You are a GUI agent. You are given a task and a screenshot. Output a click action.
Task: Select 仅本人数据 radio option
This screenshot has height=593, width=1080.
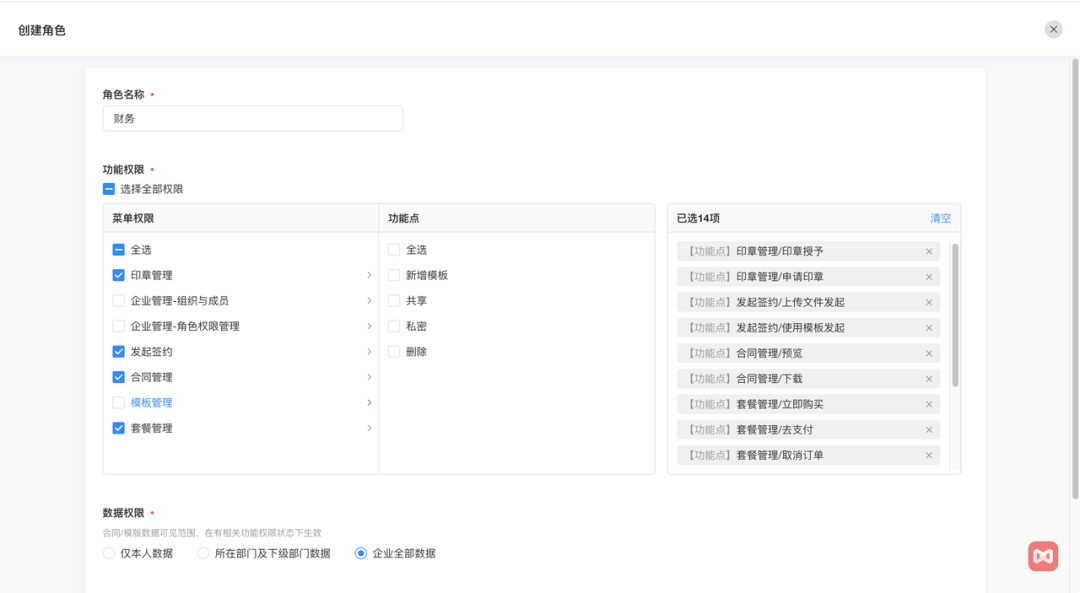pos(109,553)
